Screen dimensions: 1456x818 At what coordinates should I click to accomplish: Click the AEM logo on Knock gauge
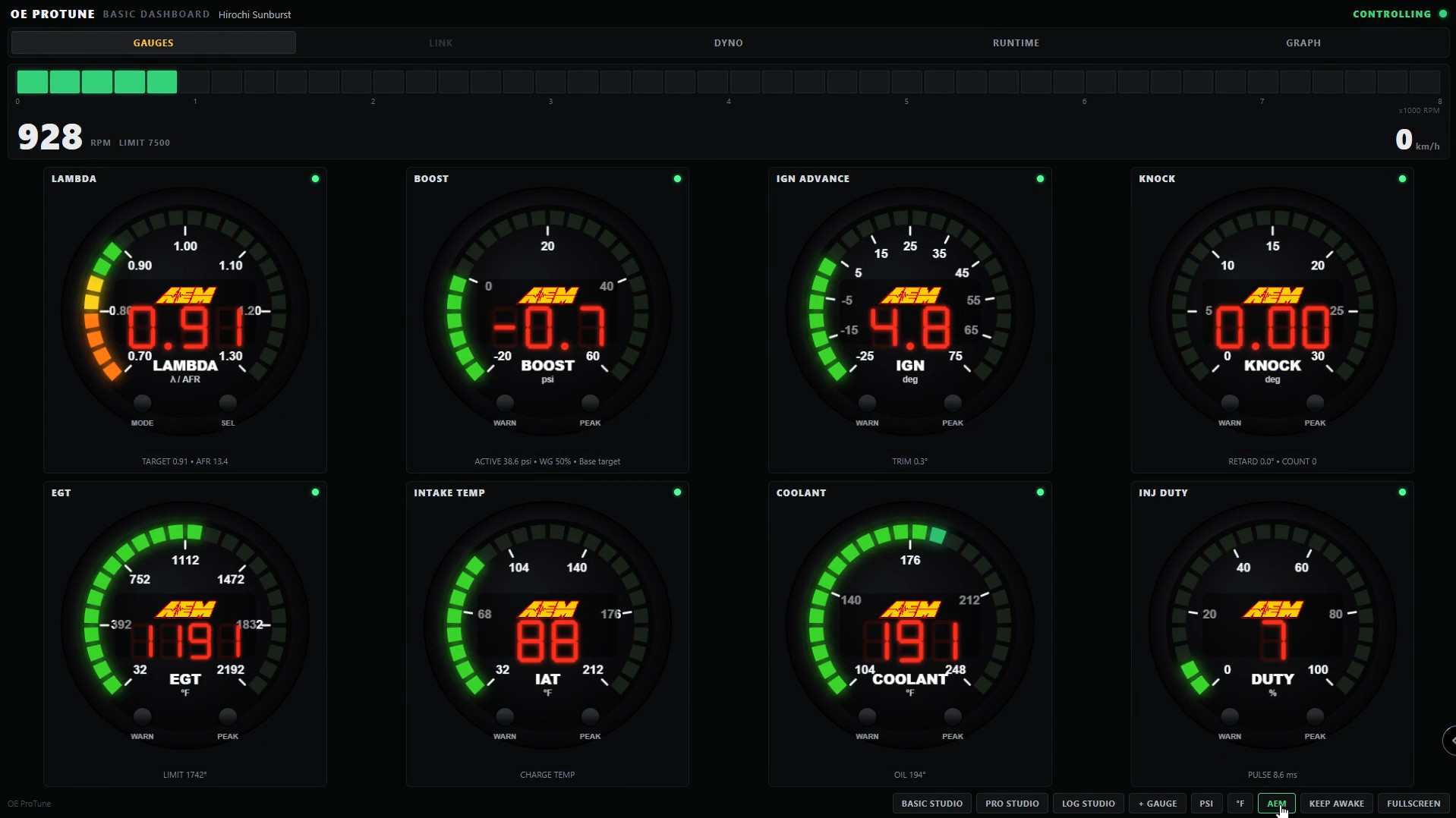[1273, 295]
